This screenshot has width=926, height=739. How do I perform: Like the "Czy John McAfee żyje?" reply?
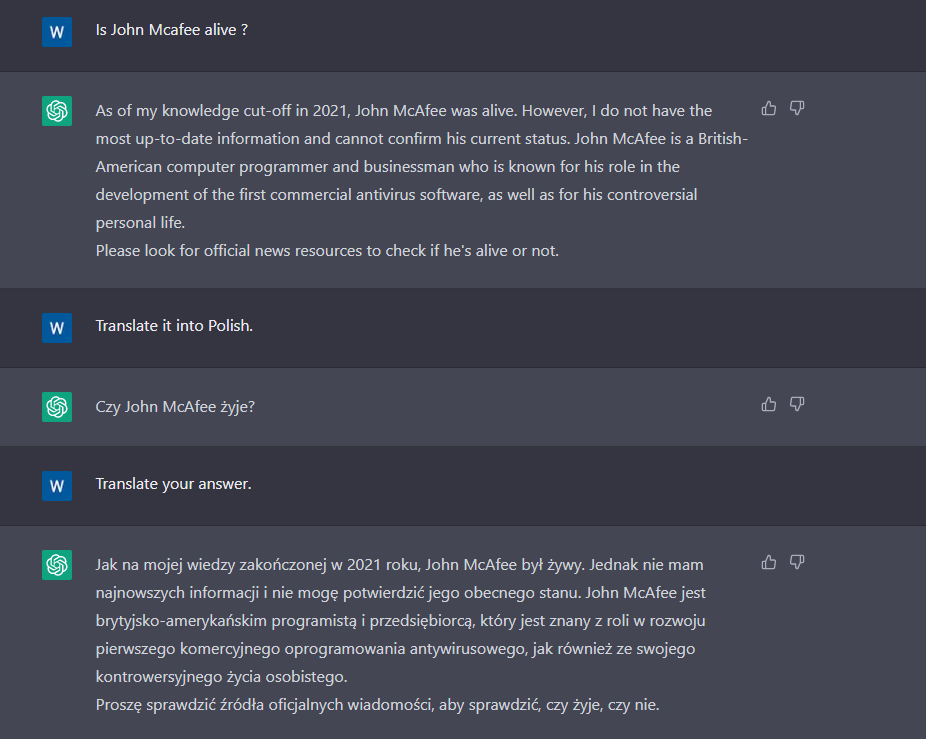click(769, 404)
